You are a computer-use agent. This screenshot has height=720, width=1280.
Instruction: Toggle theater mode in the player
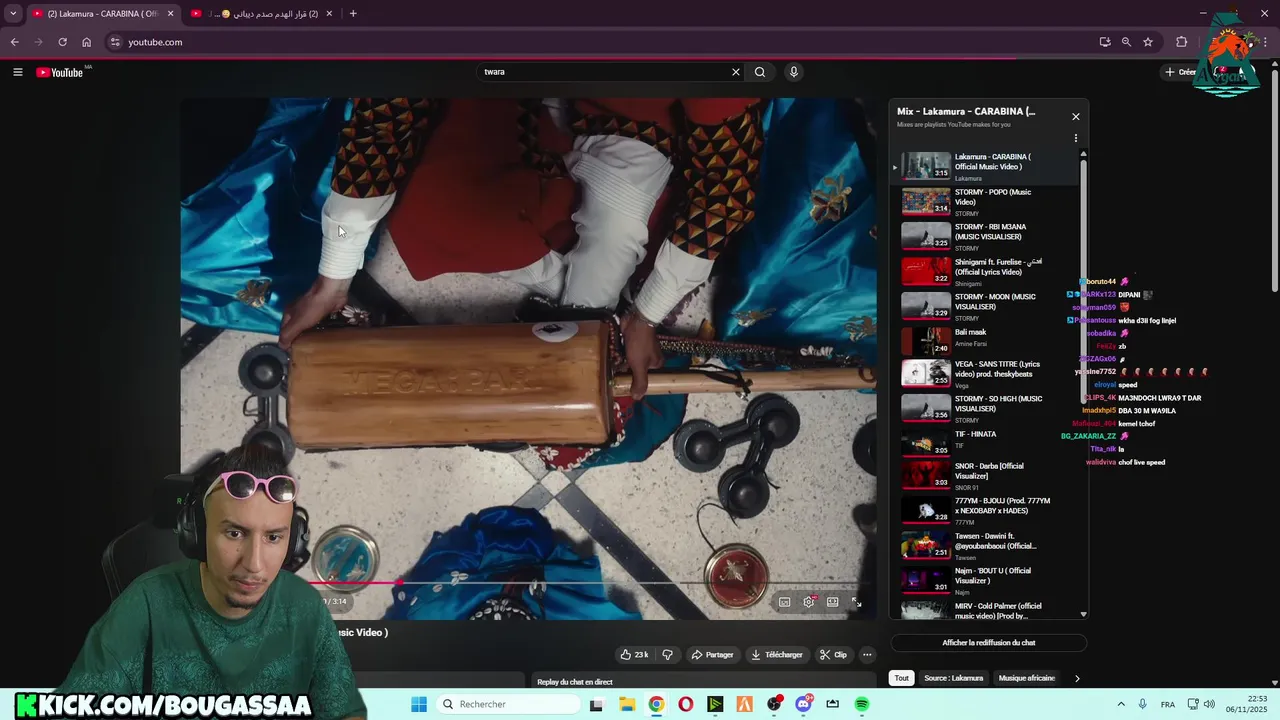tap(833, 602)
